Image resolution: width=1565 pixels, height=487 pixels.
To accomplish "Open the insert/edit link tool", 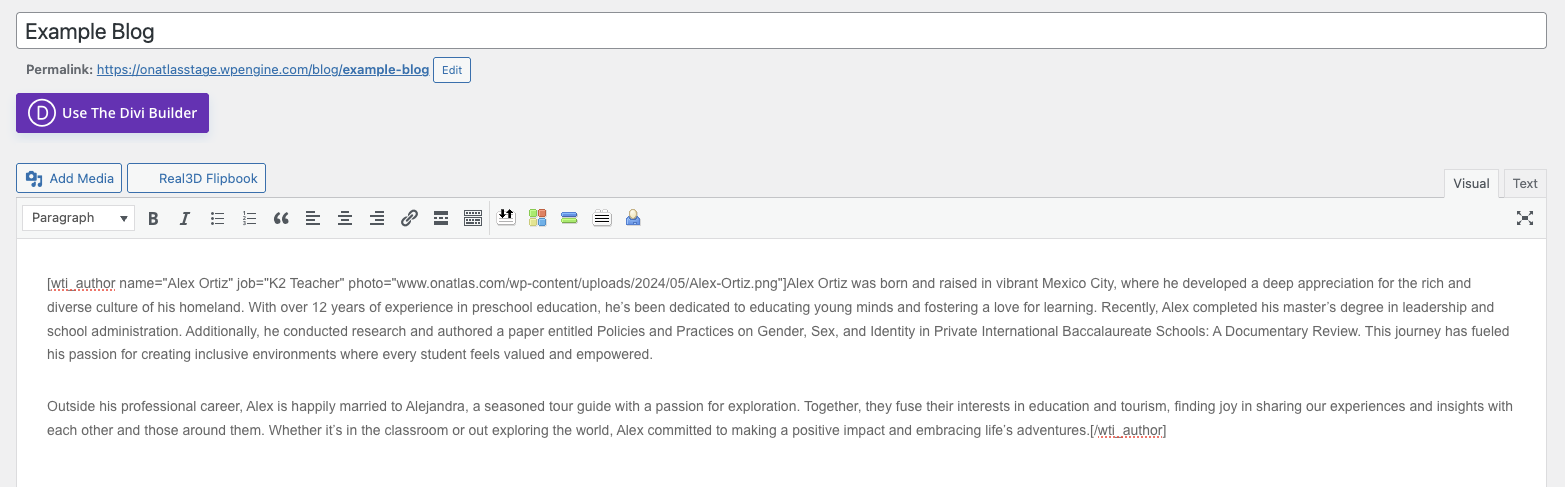I will [409, 218].
